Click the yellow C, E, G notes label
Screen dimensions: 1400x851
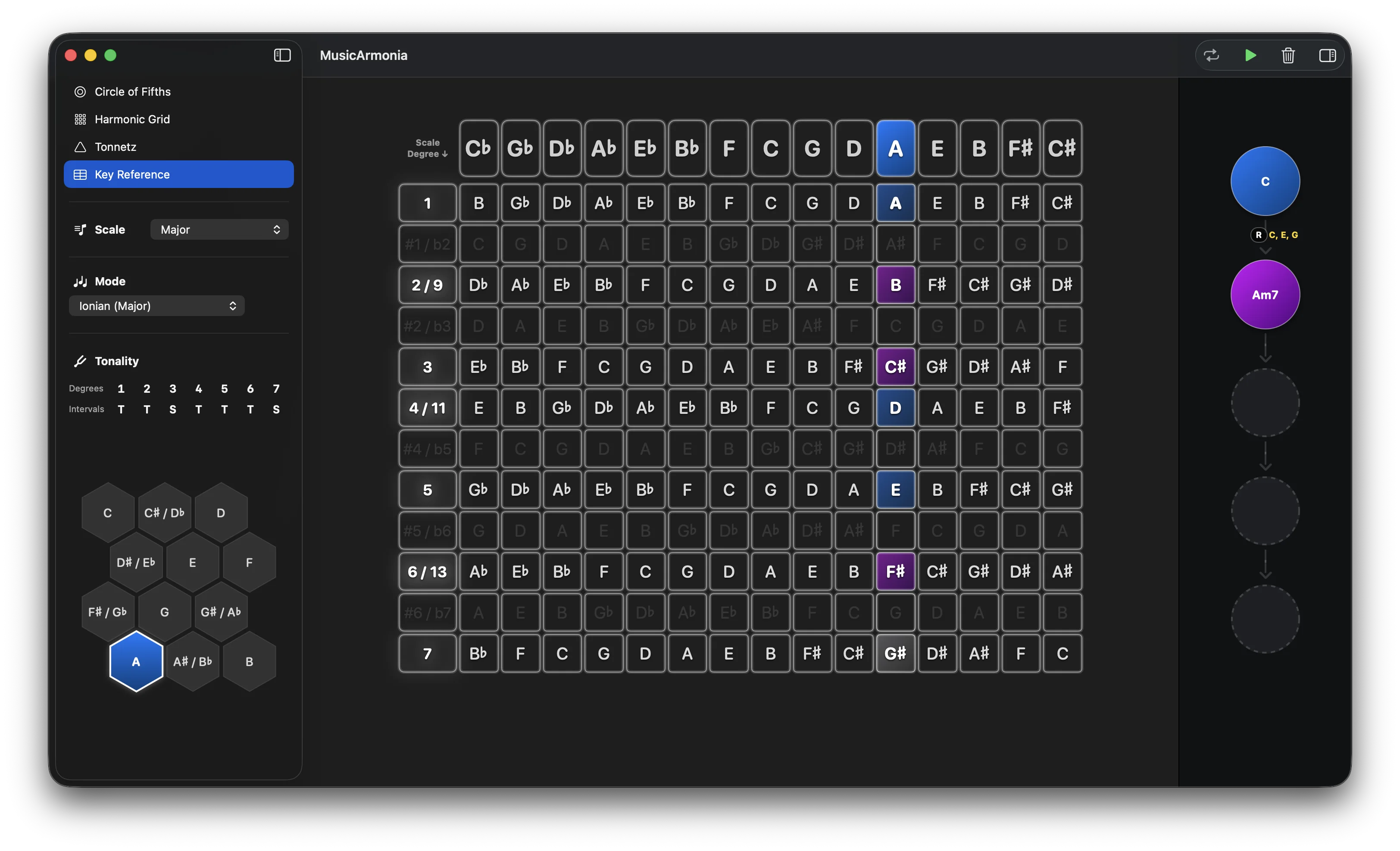coord(1283,235)
